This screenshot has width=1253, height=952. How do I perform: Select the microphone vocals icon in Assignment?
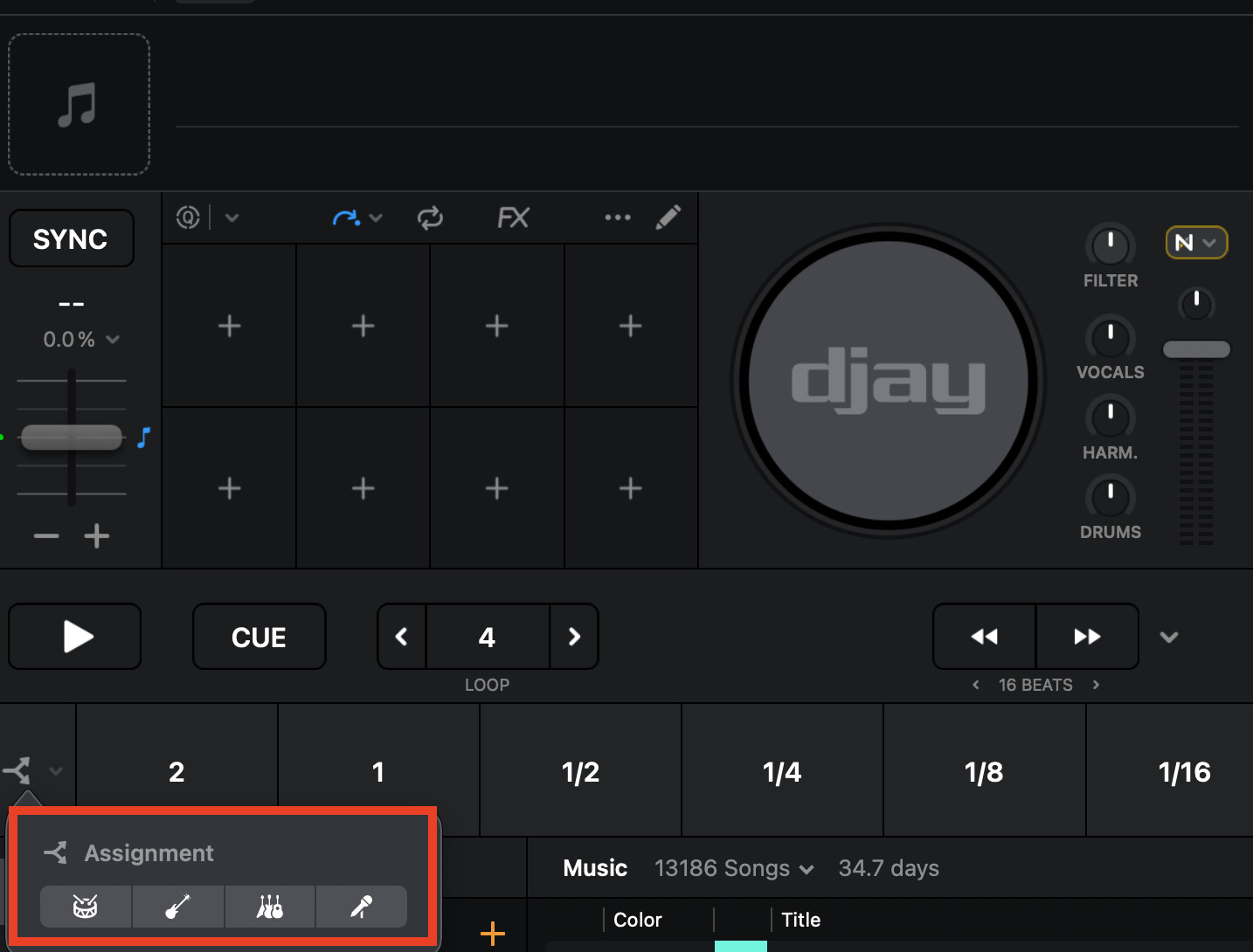point(361,907)
